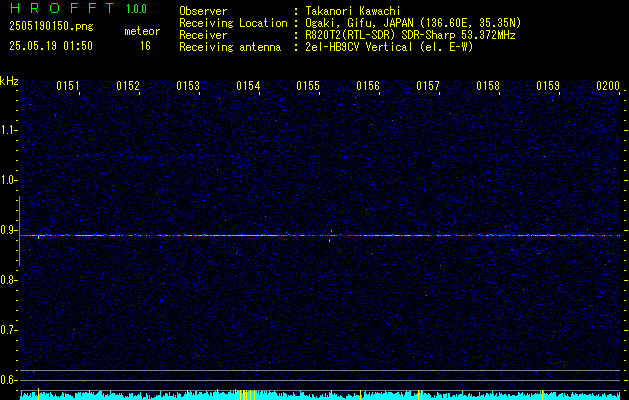
Task: Click the meteor echo blip below 0155
Action: point(330,240)
